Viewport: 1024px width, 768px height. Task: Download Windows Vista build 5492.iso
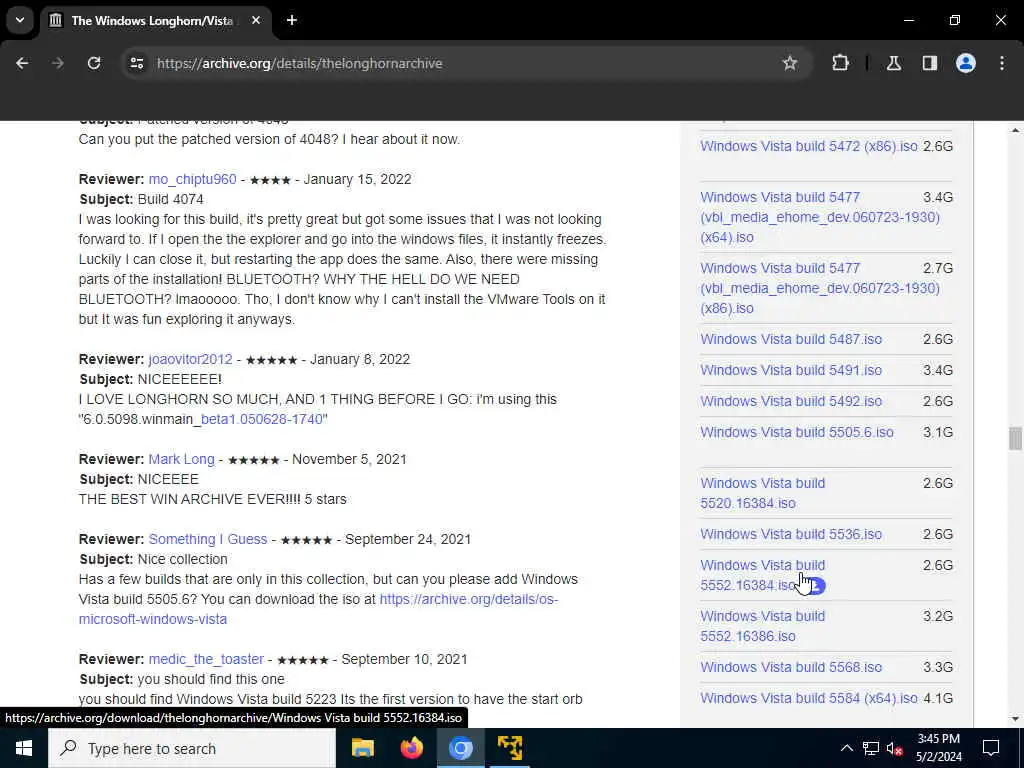(791, 401)
